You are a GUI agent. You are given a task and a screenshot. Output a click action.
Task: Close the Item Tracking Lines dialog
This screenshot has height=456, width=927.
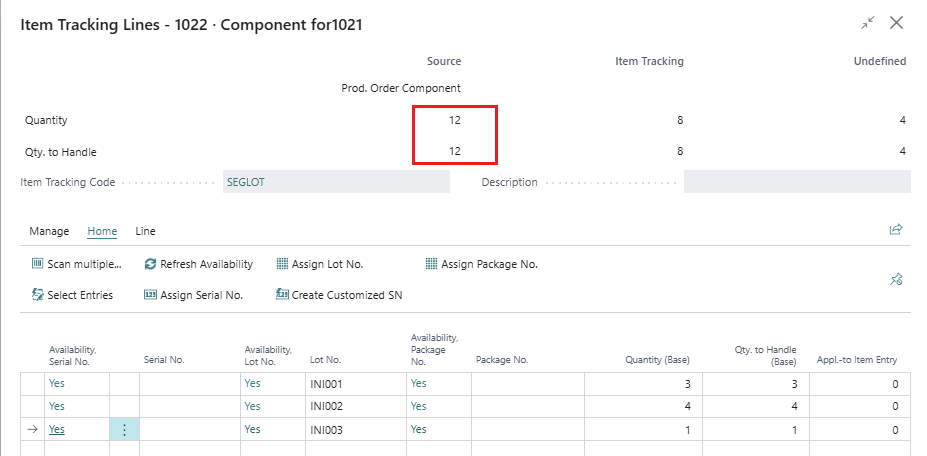pyautogui.click(x=896, y=23)
